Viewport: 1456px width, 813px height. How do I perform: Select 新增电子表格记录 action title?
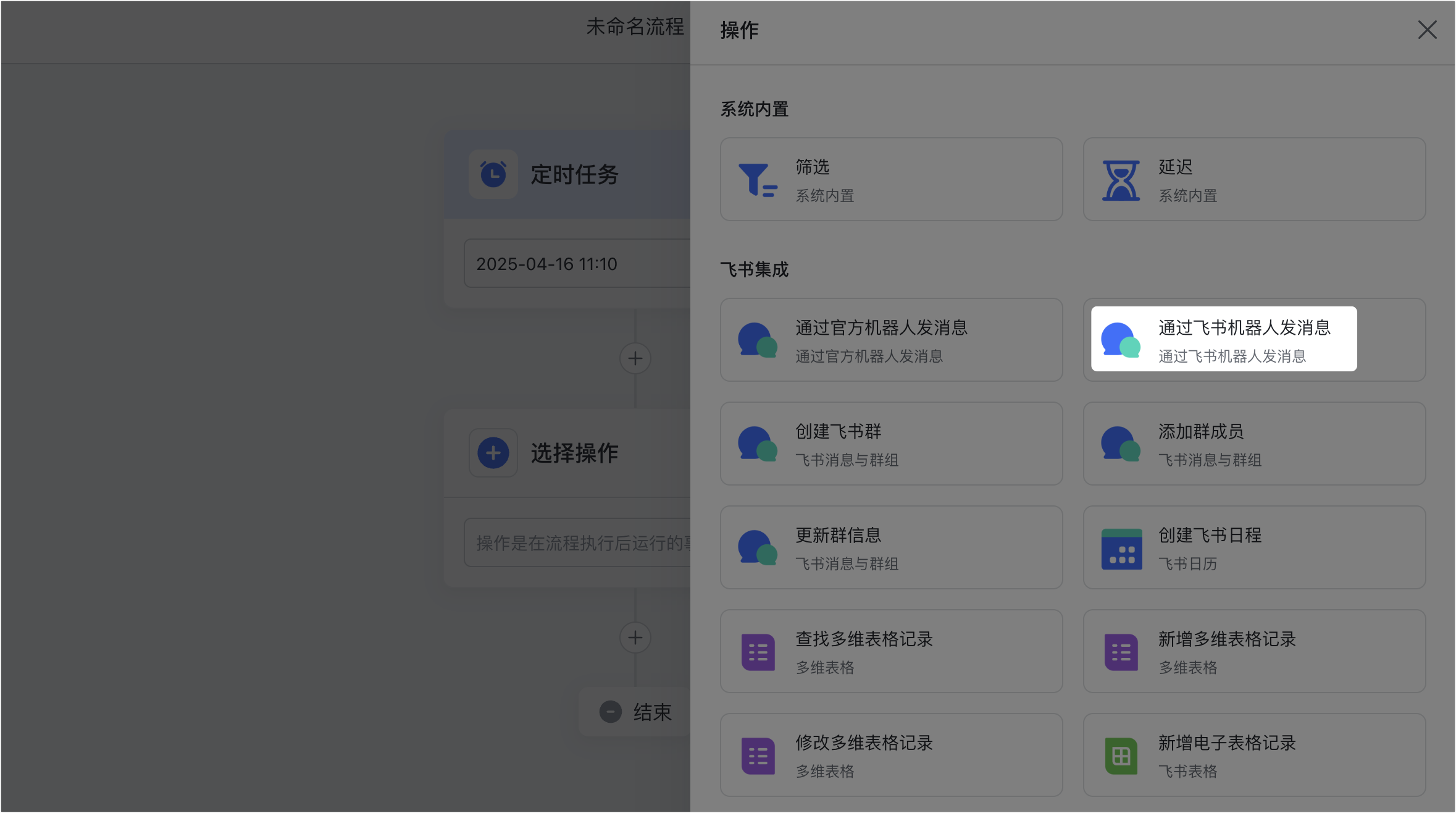(1227, 743)
